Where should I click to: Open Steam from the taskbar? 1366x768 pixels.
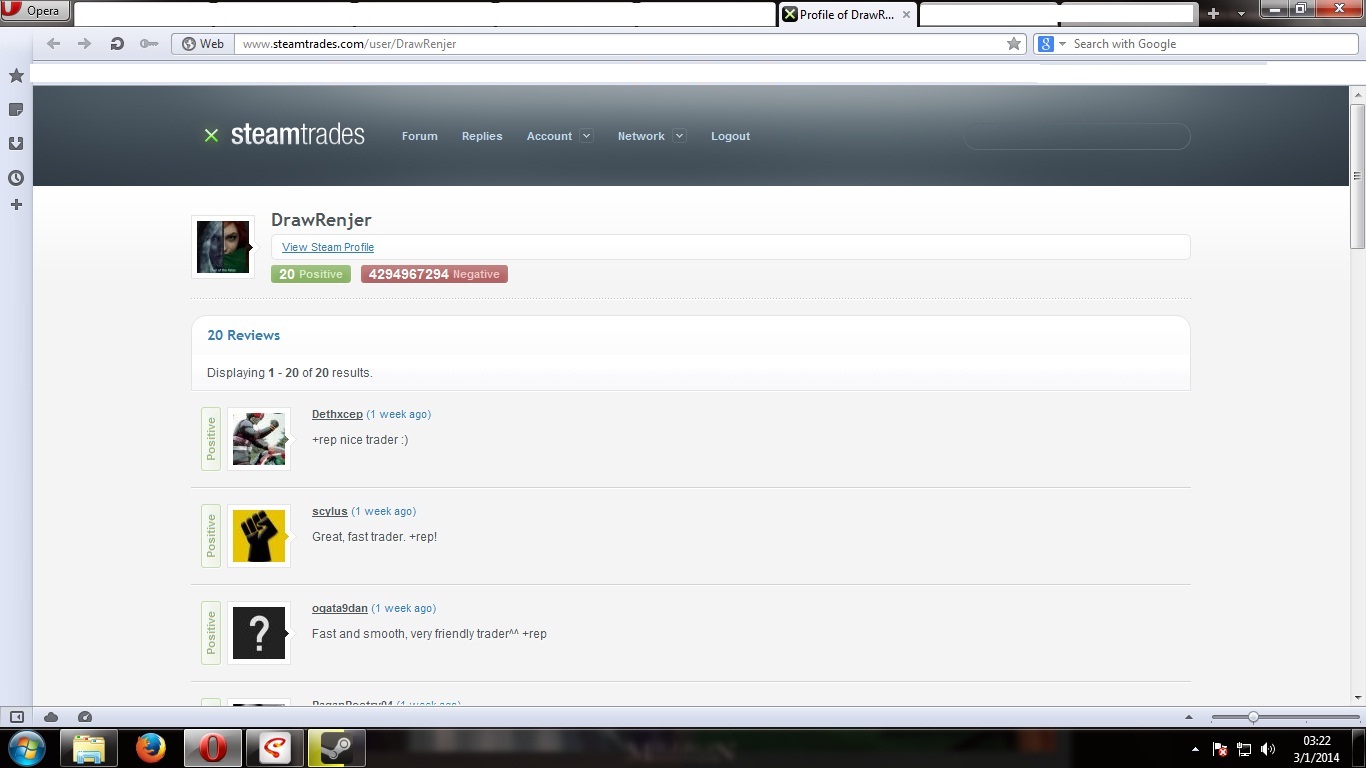[x=337, y=748]
